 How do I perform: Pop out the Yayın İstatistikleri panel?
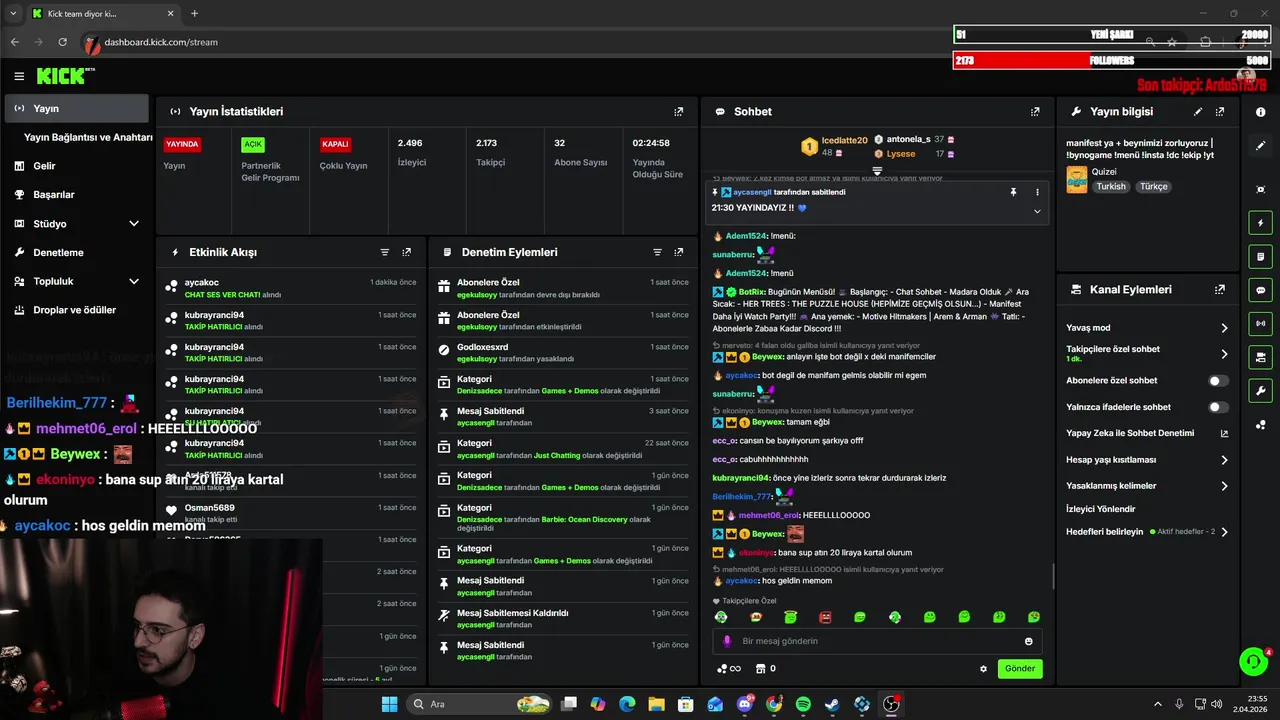point(679,112)
